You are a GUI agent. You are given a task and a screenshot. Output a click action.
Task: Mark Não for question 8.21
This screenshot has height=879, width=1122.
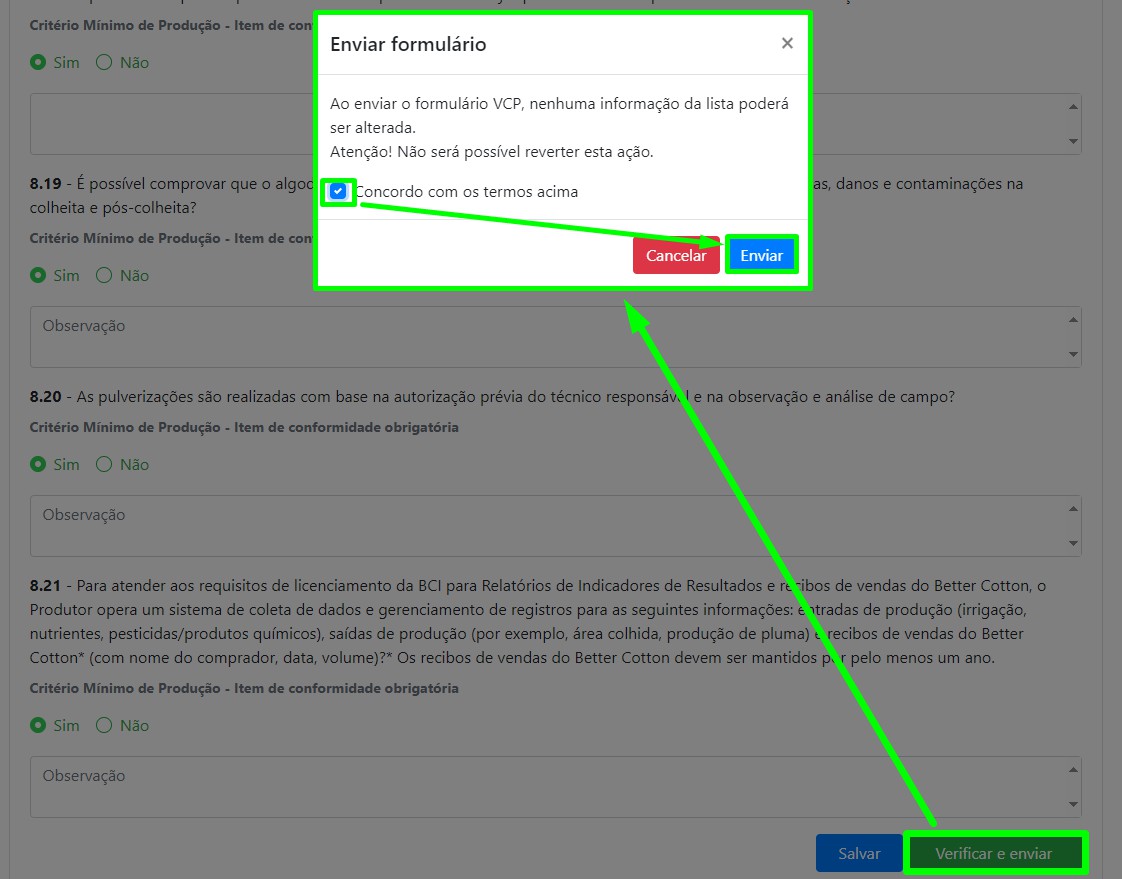[104, 725]
